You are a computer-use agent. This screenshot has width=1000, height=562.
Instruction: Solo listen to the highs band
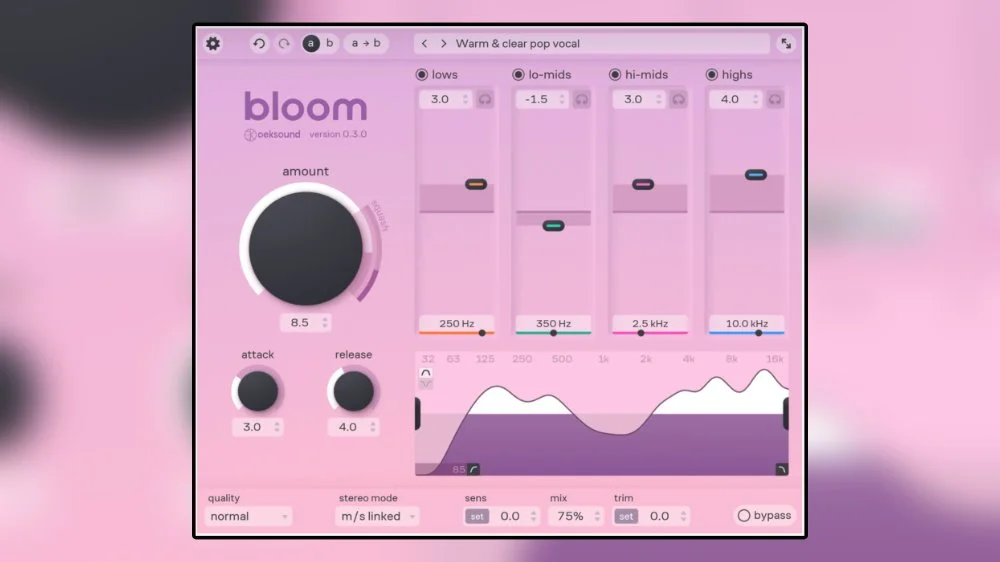(775, 100)
